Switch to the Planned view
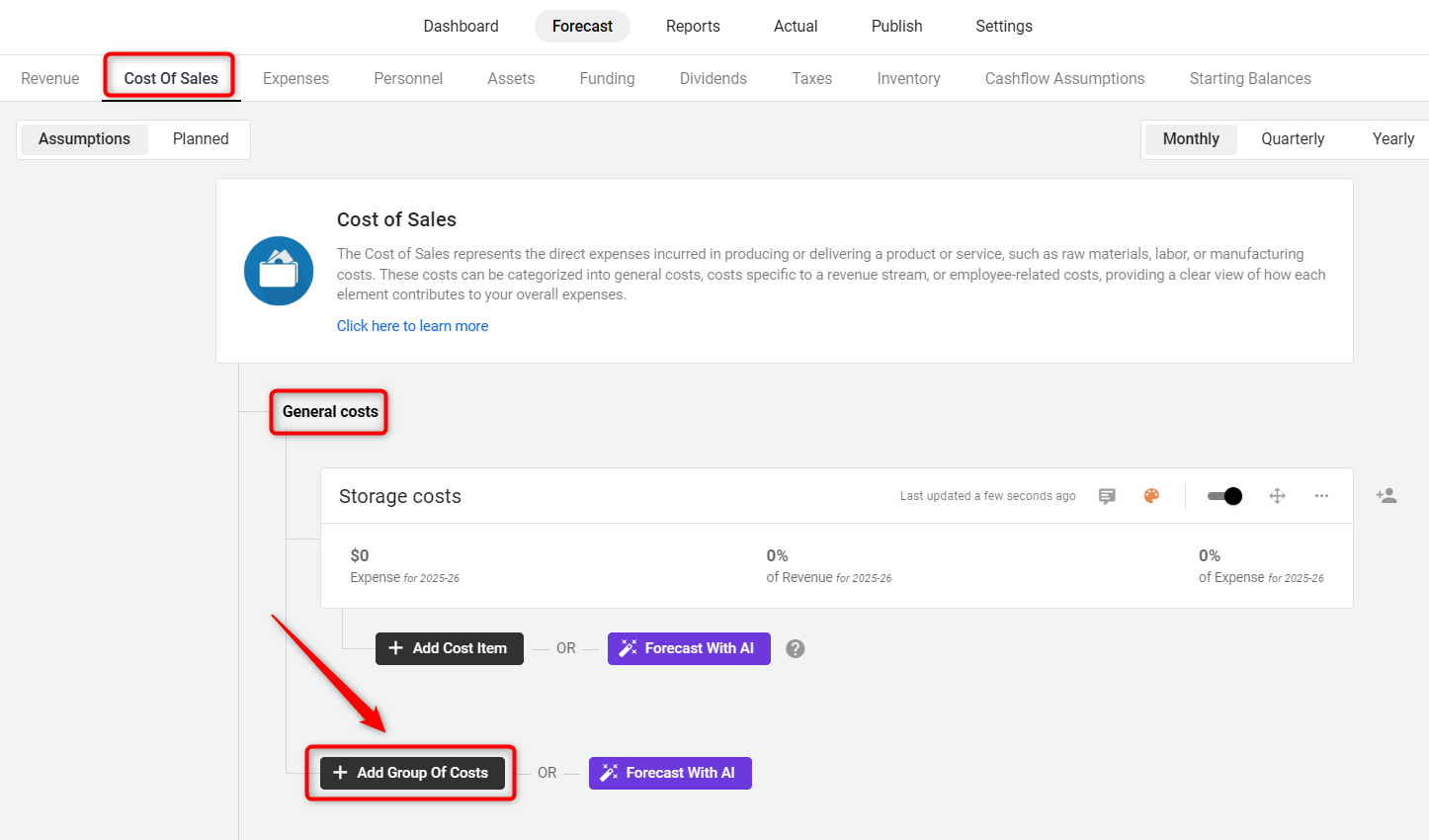Screen dimensions: 1429x840 tap(201, 139)
